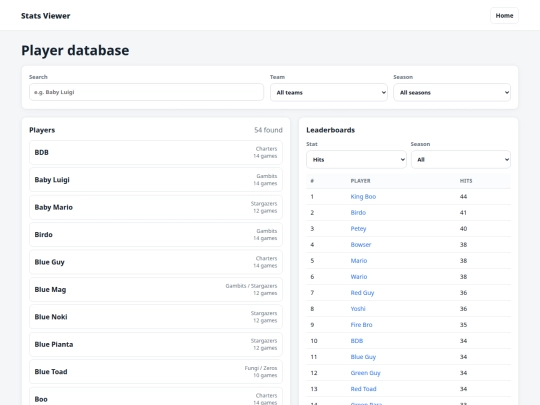Open the Blue Mag player card

point(156,289)
